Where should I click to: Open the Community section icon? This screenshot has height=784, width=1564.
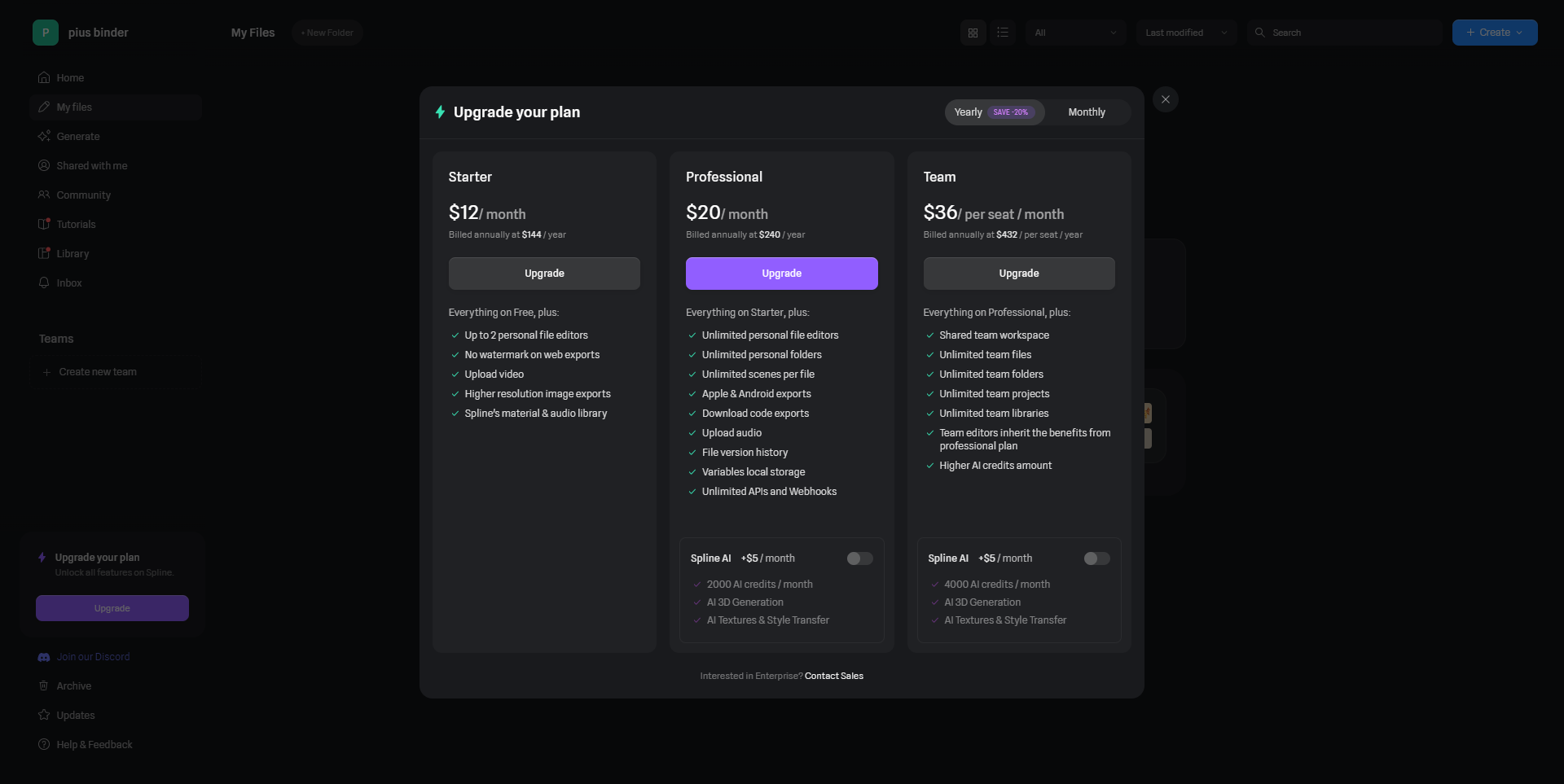pyautogui.click(x=44, y=195)
